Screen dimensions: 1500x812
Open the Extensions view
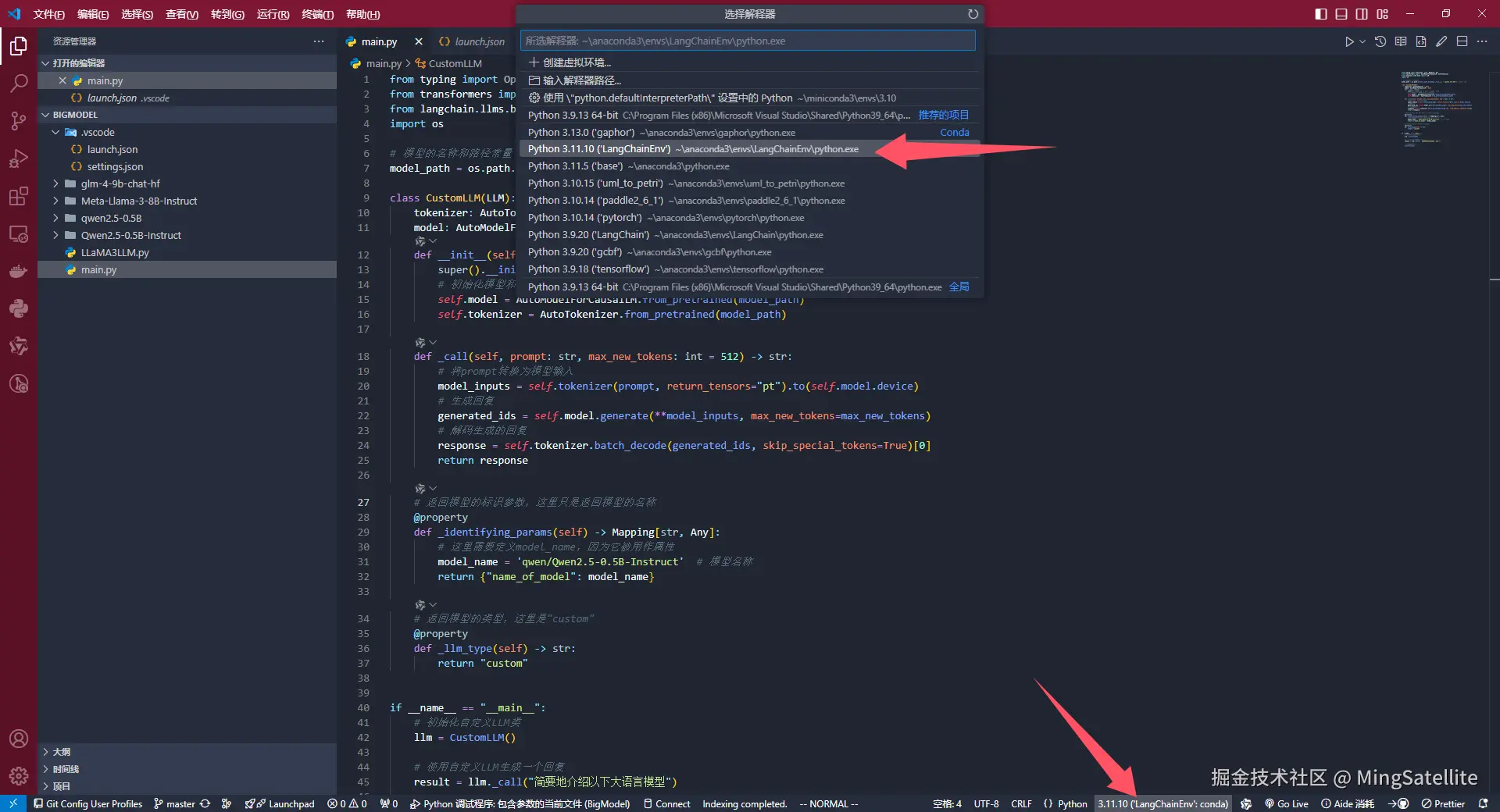click(19, 196)
